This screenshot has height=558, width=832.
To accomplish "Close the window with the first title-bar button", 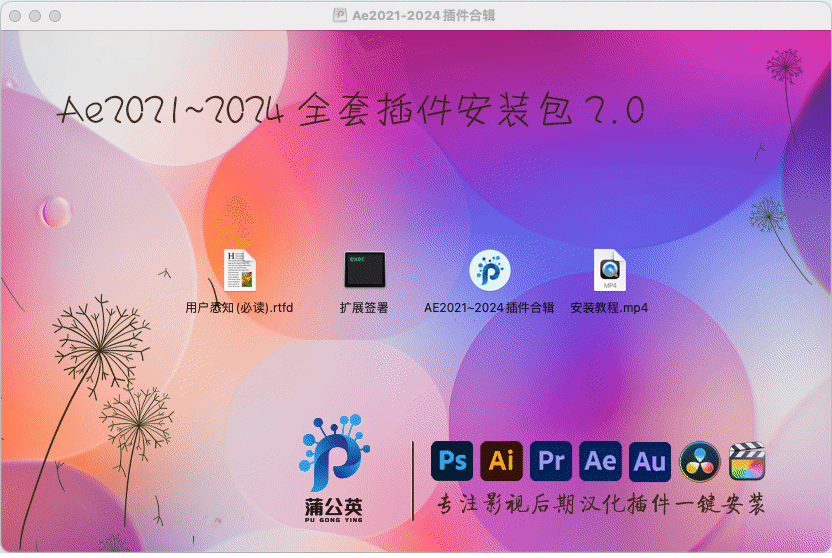I will [x=15, y=16].
